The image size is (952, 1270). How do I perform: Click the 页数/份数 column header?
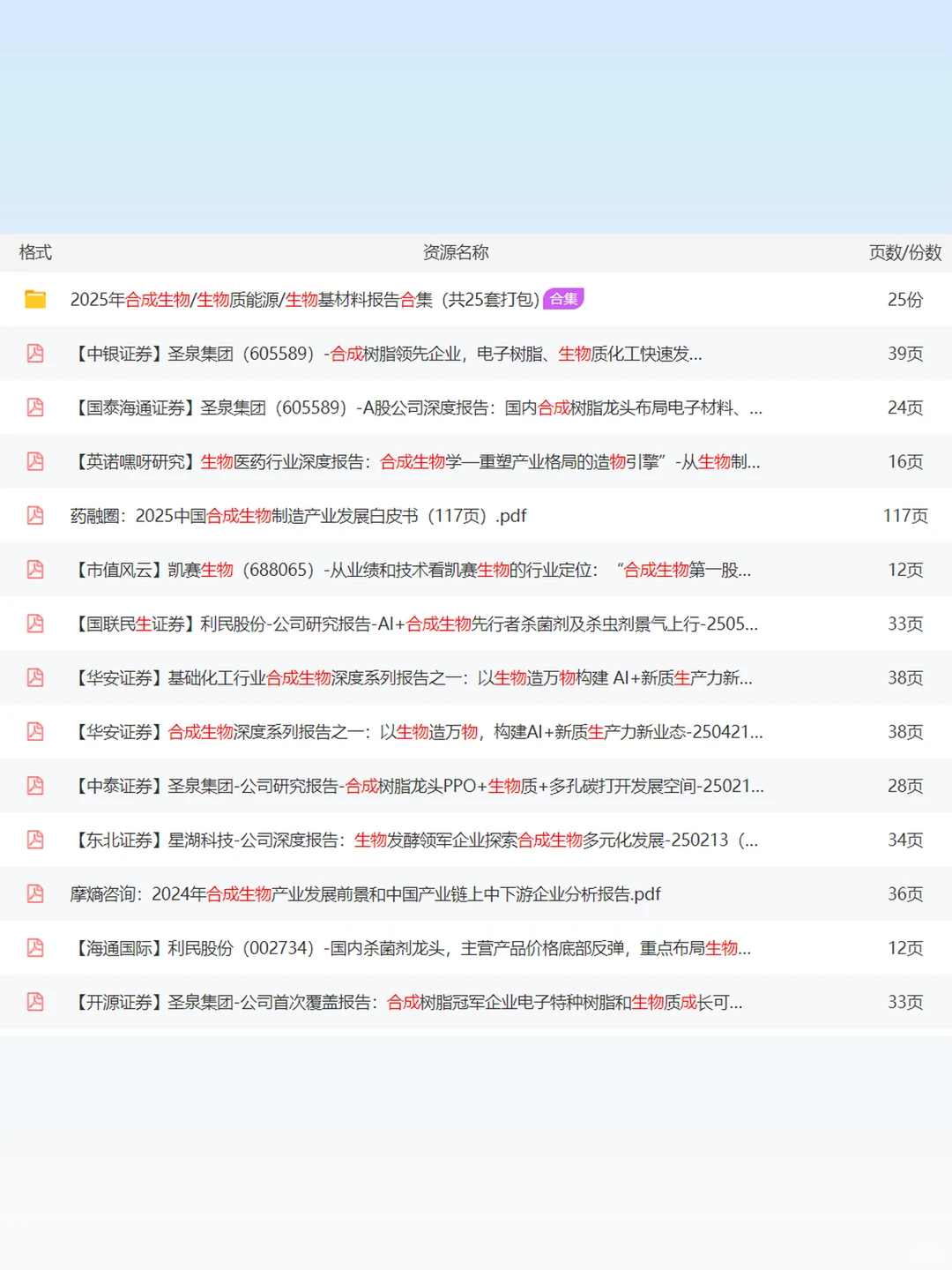pos(905,252)
